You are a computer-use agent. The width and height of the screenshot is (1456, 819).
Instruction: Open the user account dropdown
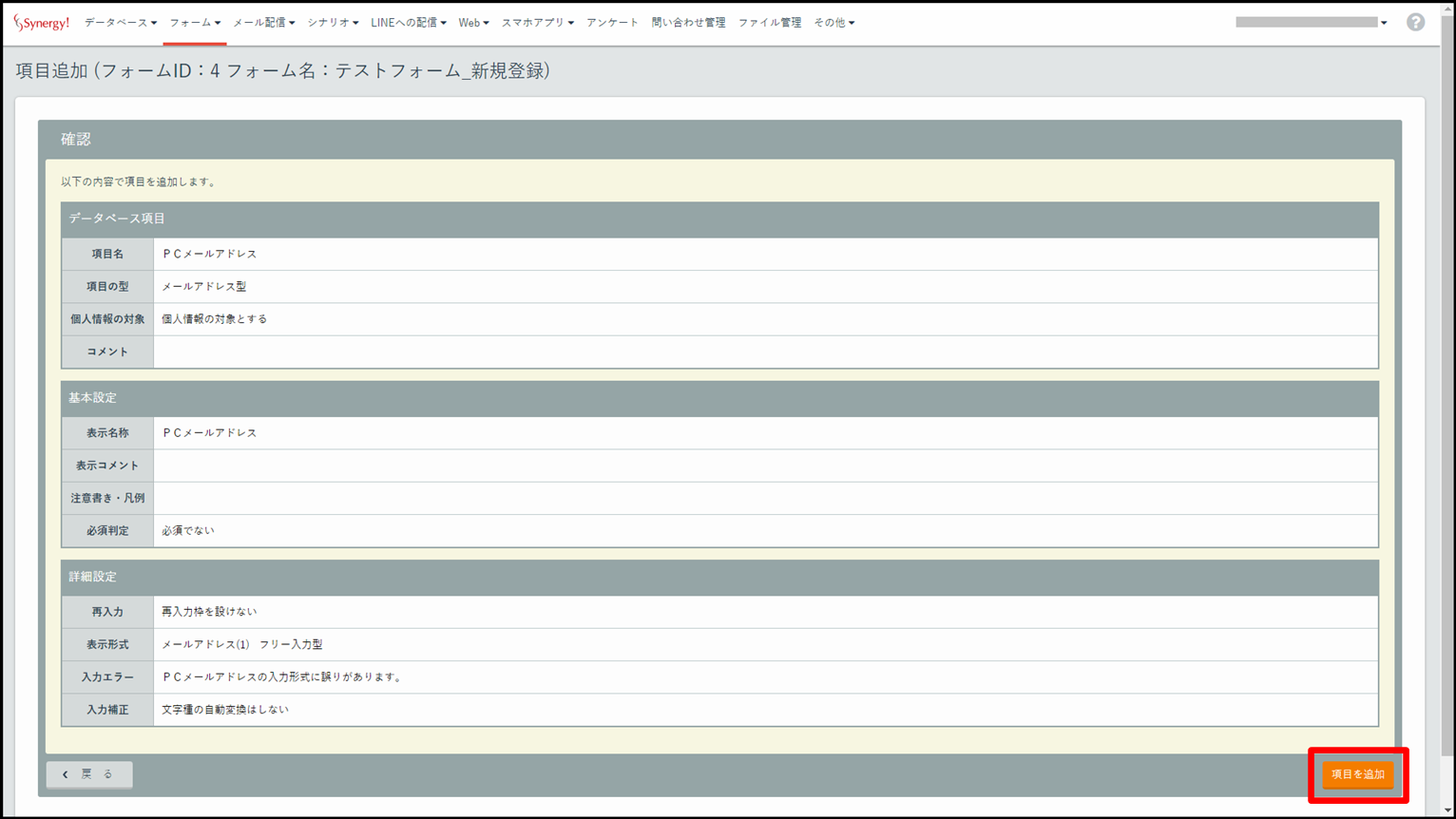[x=1311, y=23]
